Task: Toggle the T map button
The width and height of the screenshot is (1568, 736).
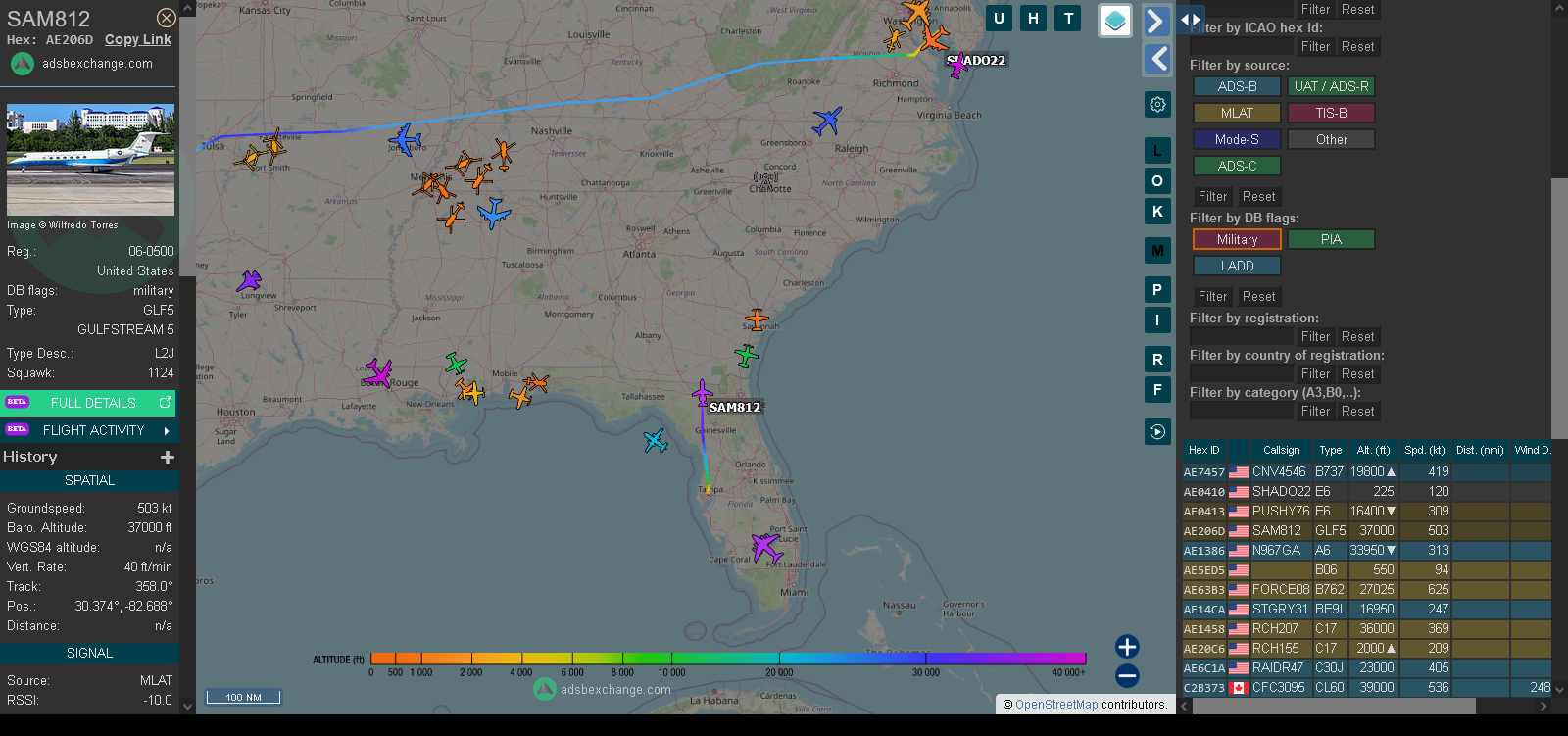Action: point(1068,18)
